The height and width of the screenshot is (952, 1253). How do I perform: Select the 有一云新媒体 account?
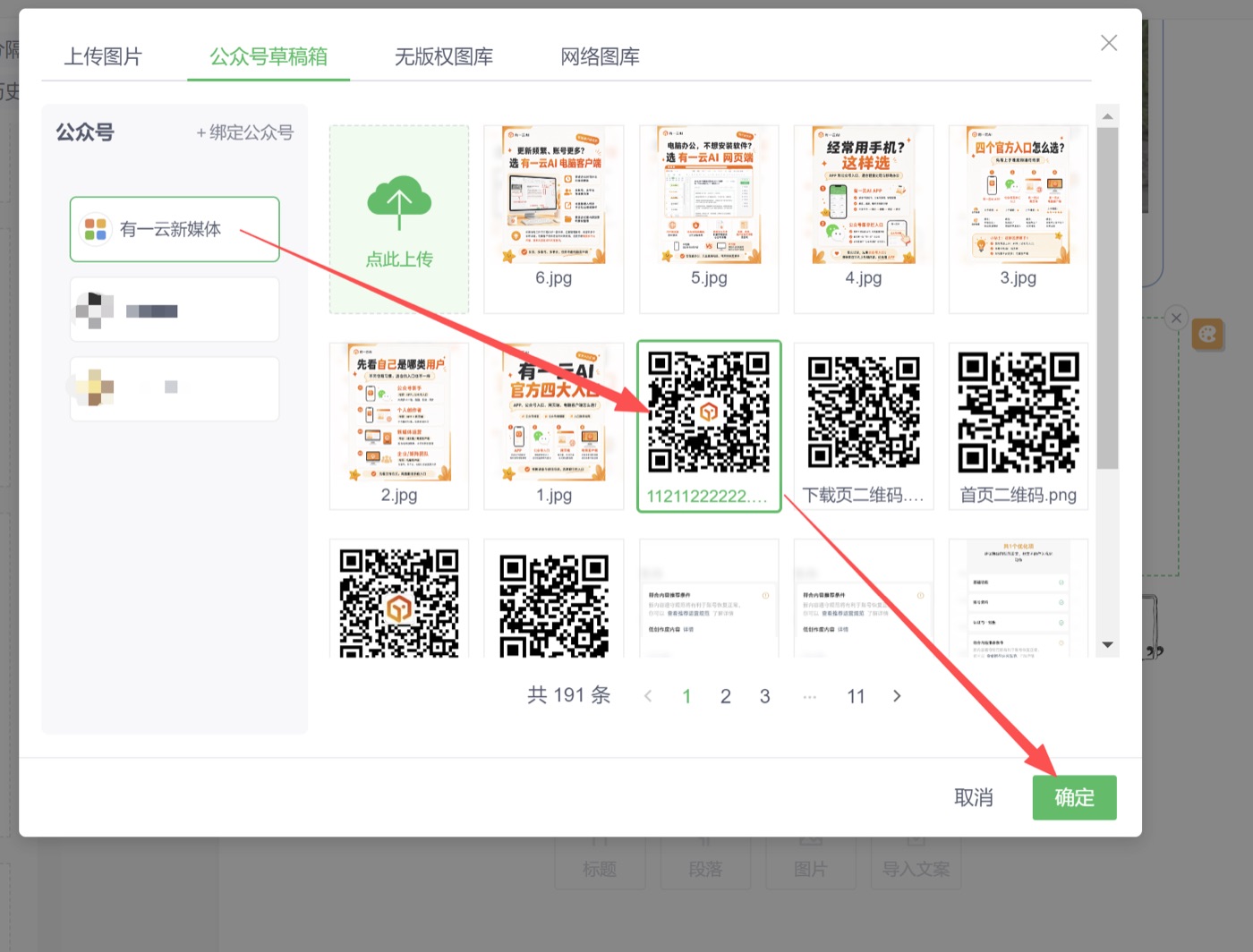[x=175, y=229]
